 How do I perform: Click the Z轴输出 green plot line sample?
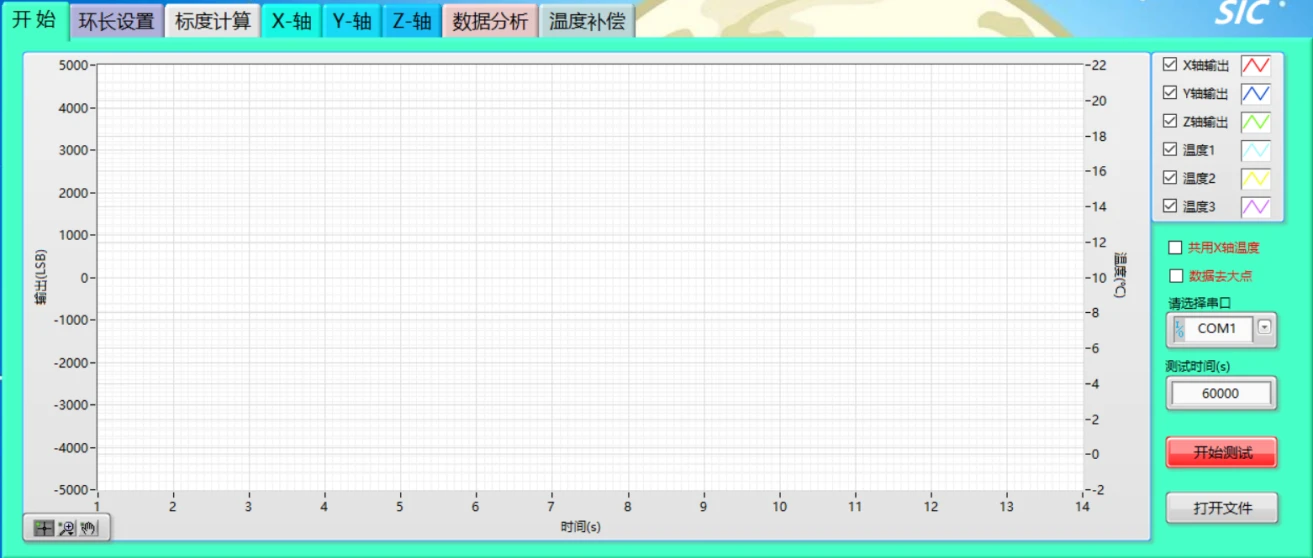coord(1256,122)
